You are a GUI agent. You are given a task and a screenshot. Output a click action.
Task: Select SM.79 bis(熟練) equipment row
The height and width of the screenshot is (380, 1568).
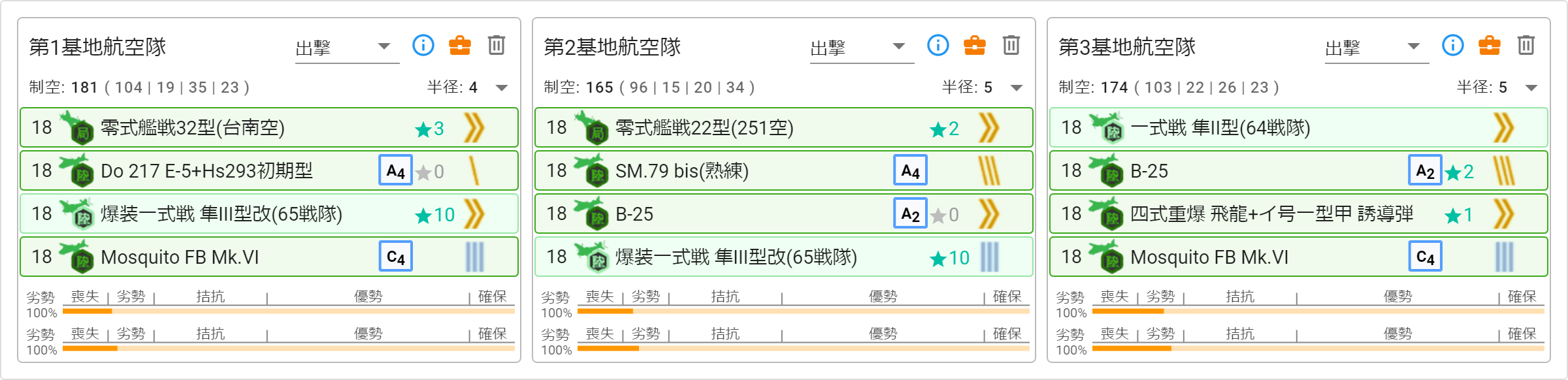(x=784, y=170)
